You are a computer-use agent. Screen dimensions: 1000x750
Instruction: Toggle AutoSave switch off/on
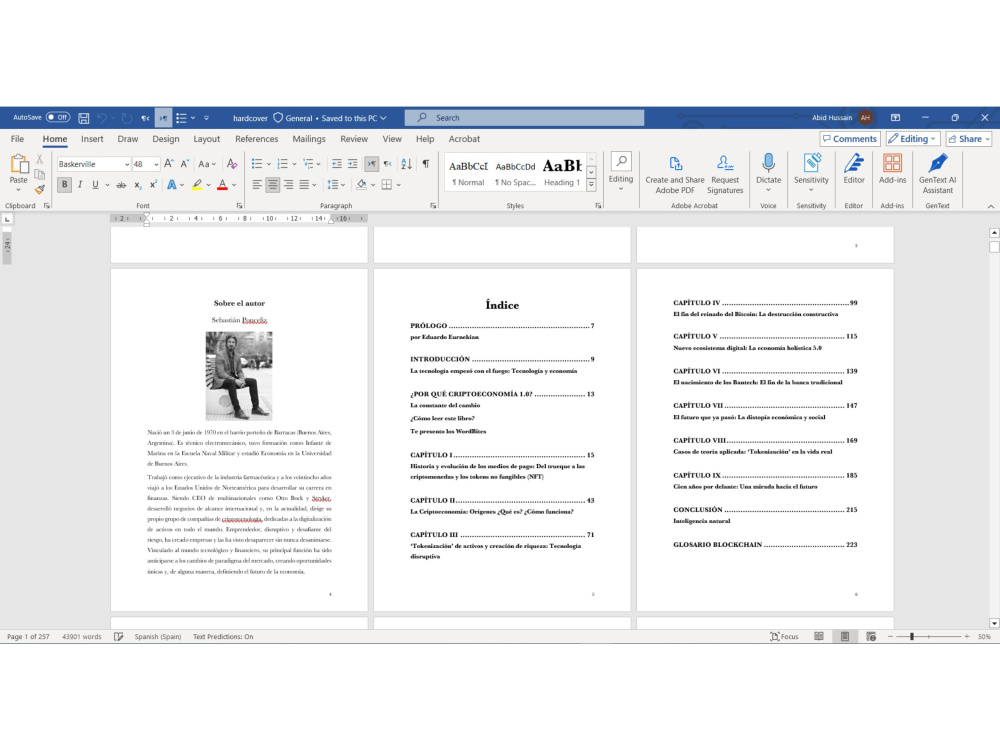point(57,117)
